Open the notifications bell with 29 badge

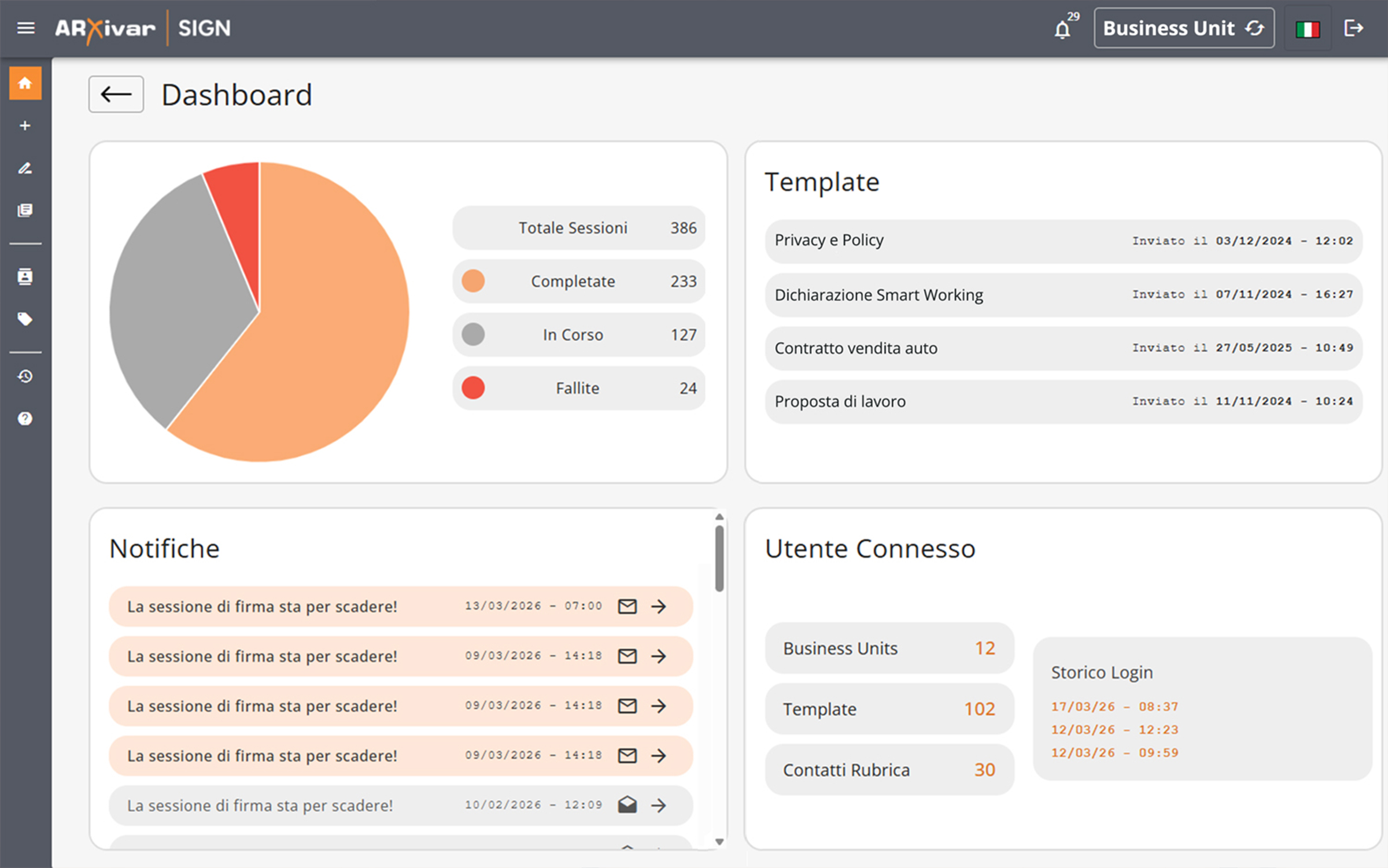click(x=1063, y=29)
